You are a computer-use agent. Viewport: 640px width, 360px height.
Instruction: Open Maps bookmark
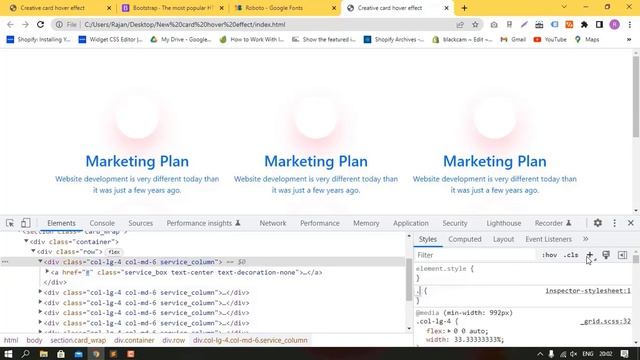tap(587, 40)
